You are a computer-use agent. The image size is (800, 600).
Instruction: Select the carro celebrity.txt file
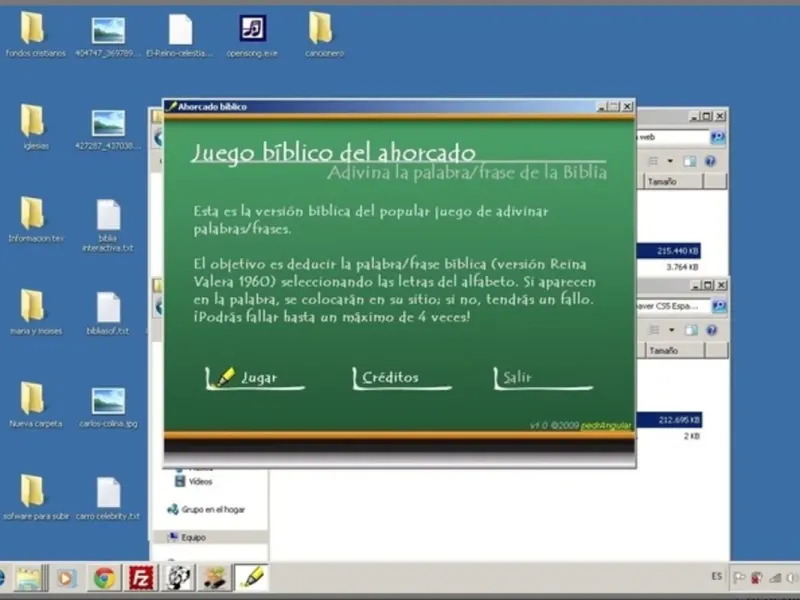coord(108,497)
